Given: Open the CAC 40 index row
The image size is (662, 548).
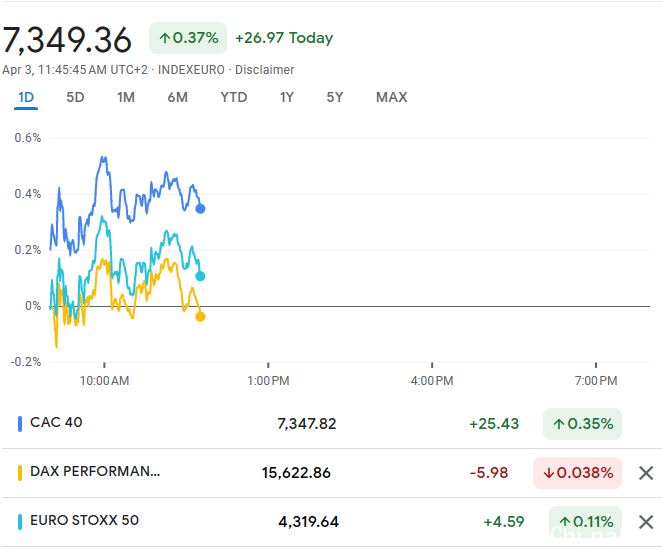Looking at the screenshot, I should click(x=331, y=423).
